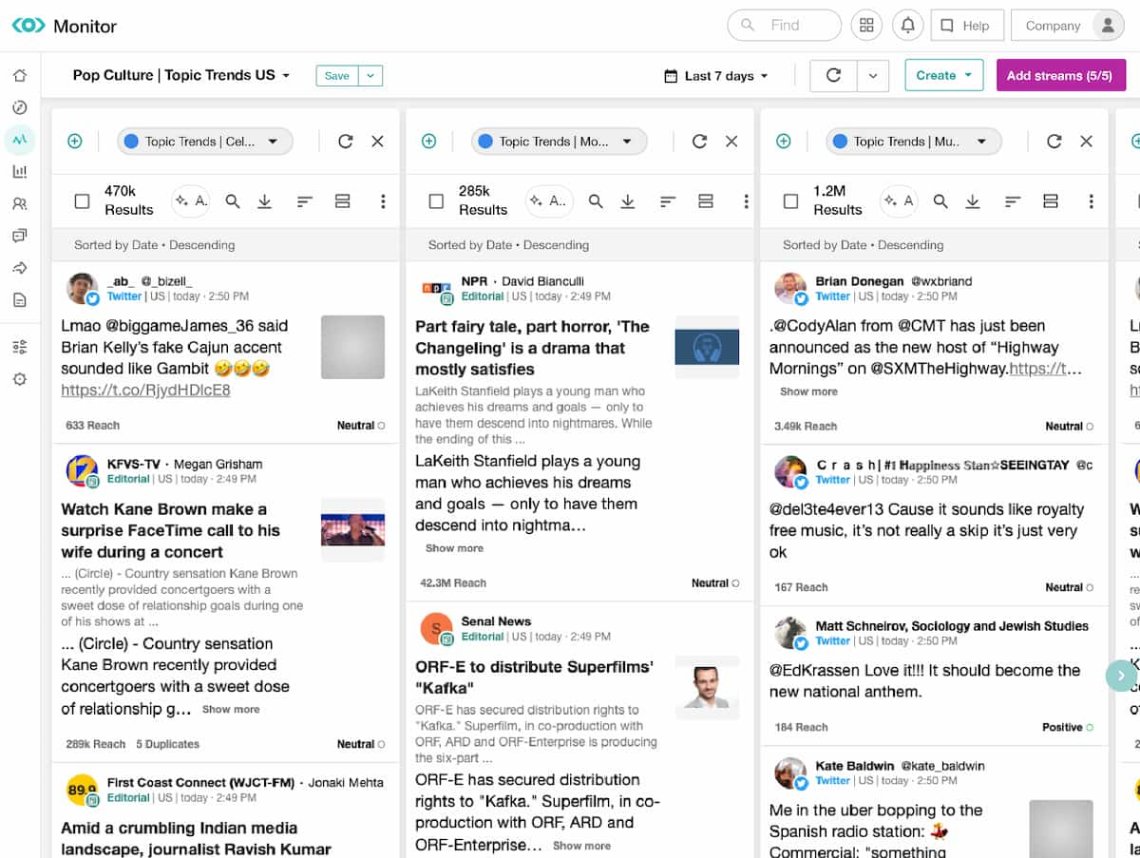This screenshot has height=858, width=1140.
Task: Open the Help menu in header
Action: pos(966,26)
